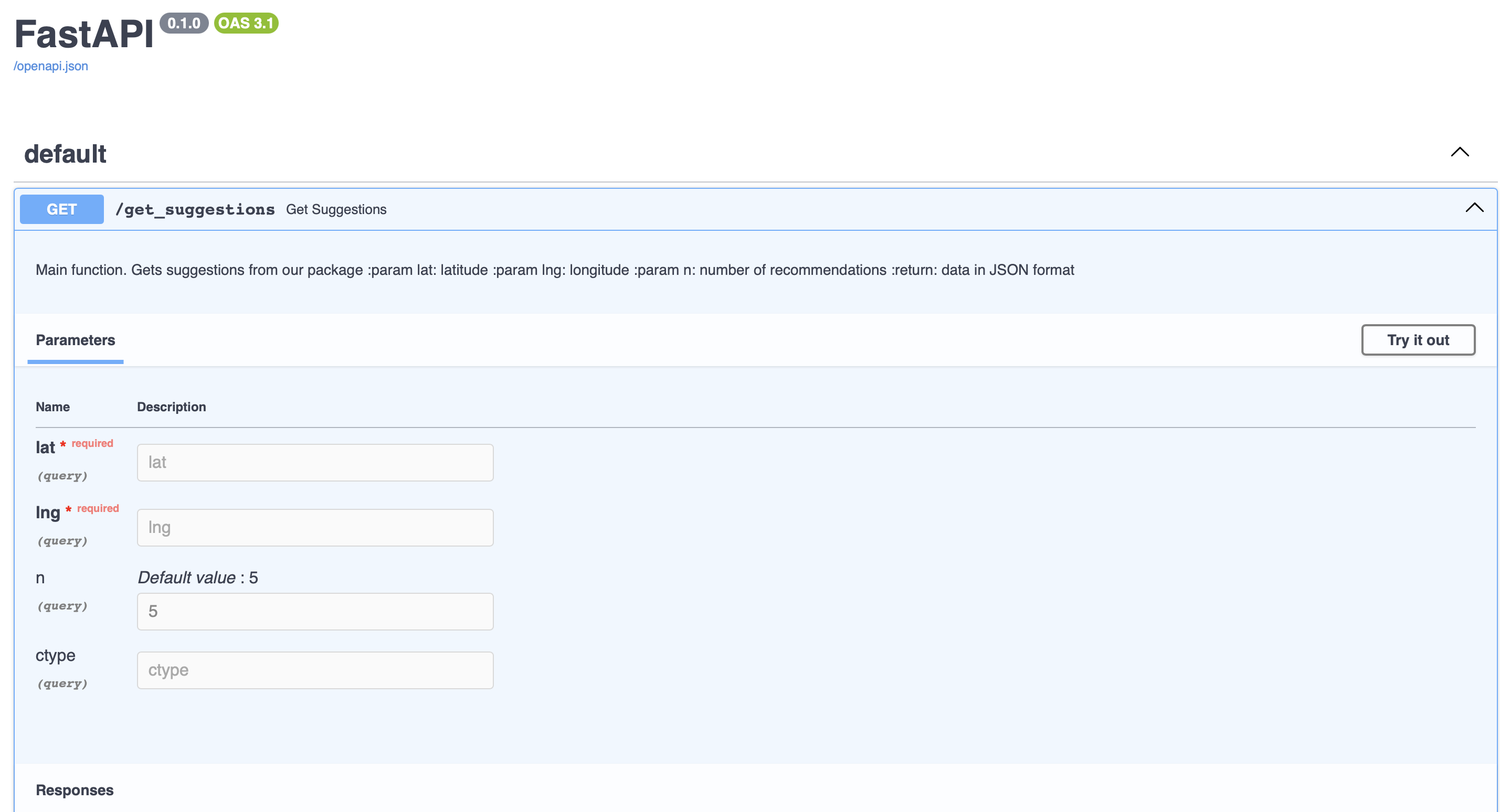This screenshot has width=1500, height=812.
Task: Click the lng input field
Action: (315, 527)
